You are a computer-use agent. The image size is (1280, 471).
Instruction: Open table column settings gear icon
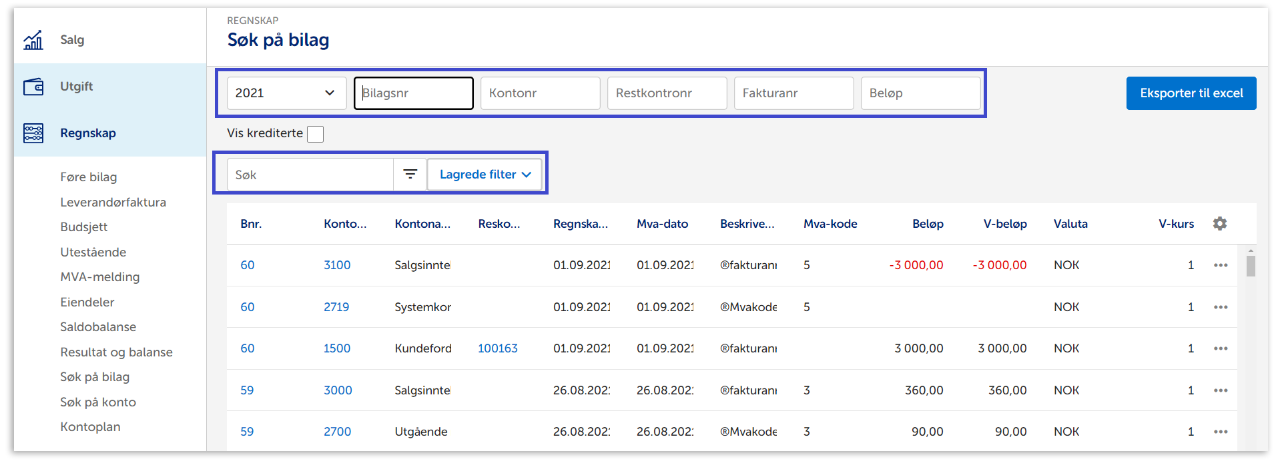[x=1219, y=224]
